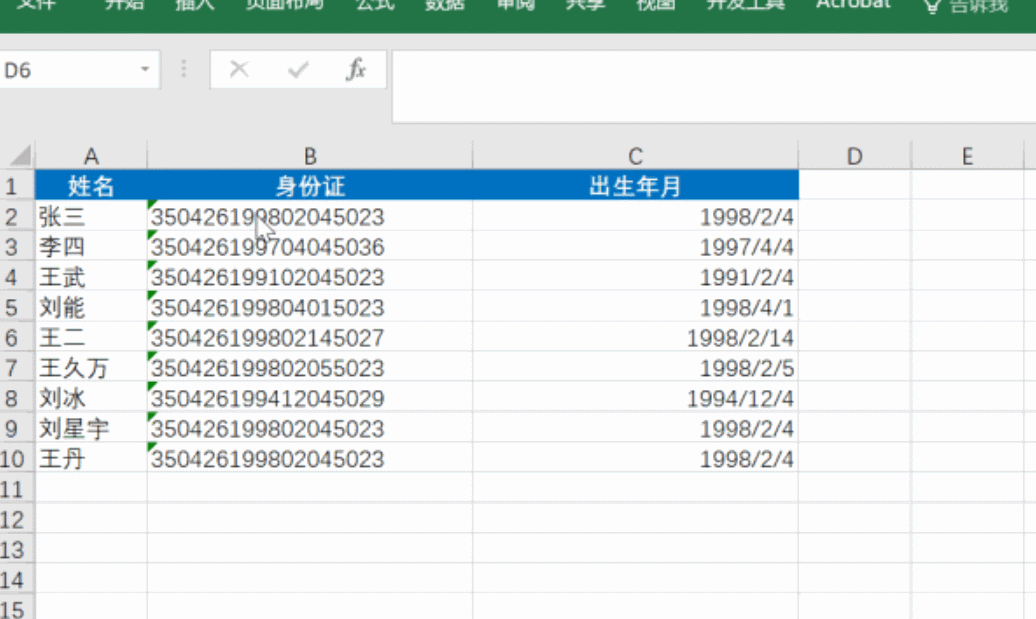
Task: Click the birth date 1998/2/14
Action: tap(741, 338)
